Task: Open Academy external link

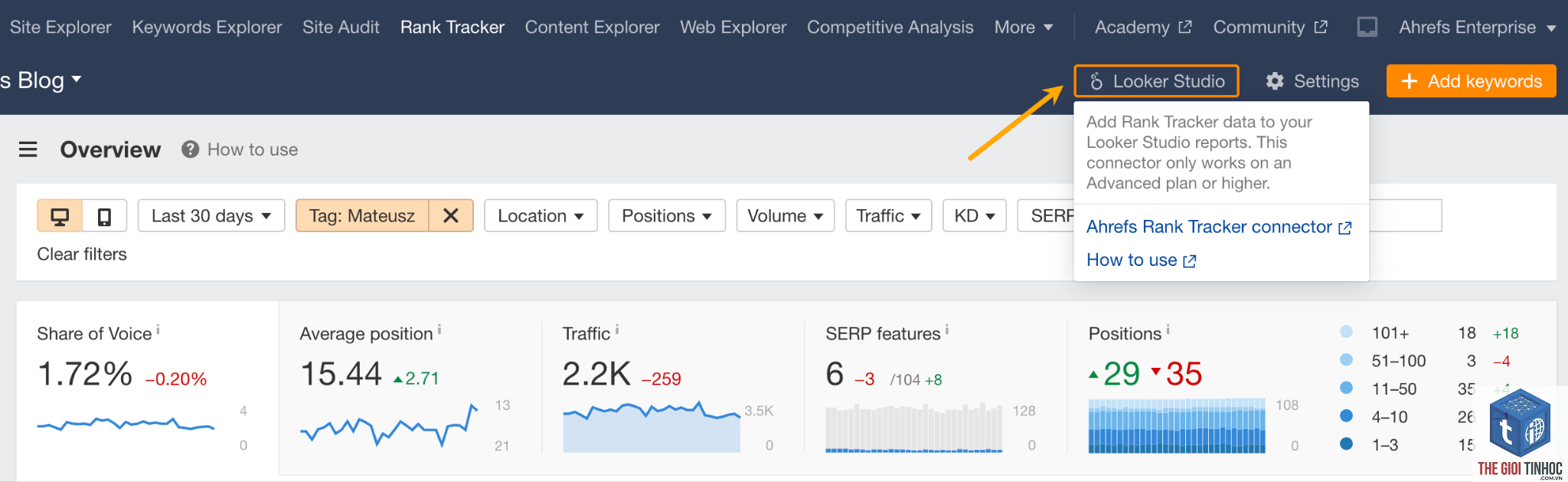Action: (x=1143, y=27)
